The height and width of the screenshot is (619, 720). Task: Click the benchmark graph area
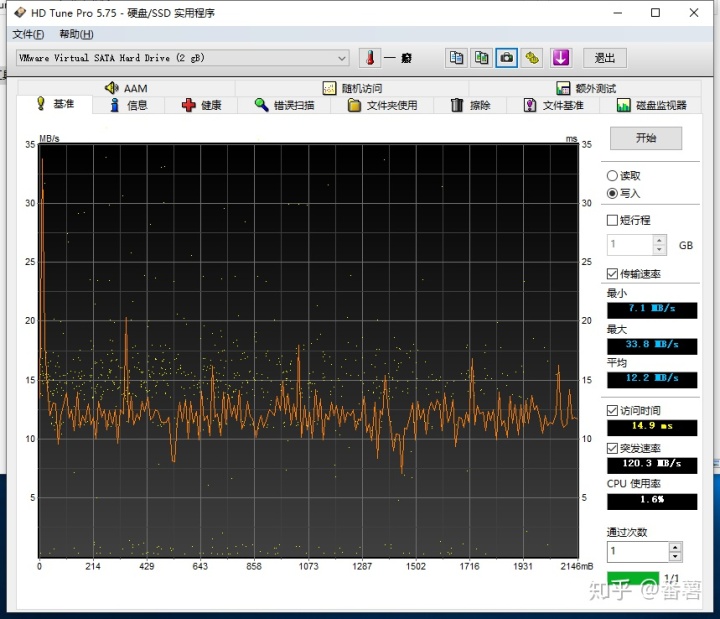point(308,351)
